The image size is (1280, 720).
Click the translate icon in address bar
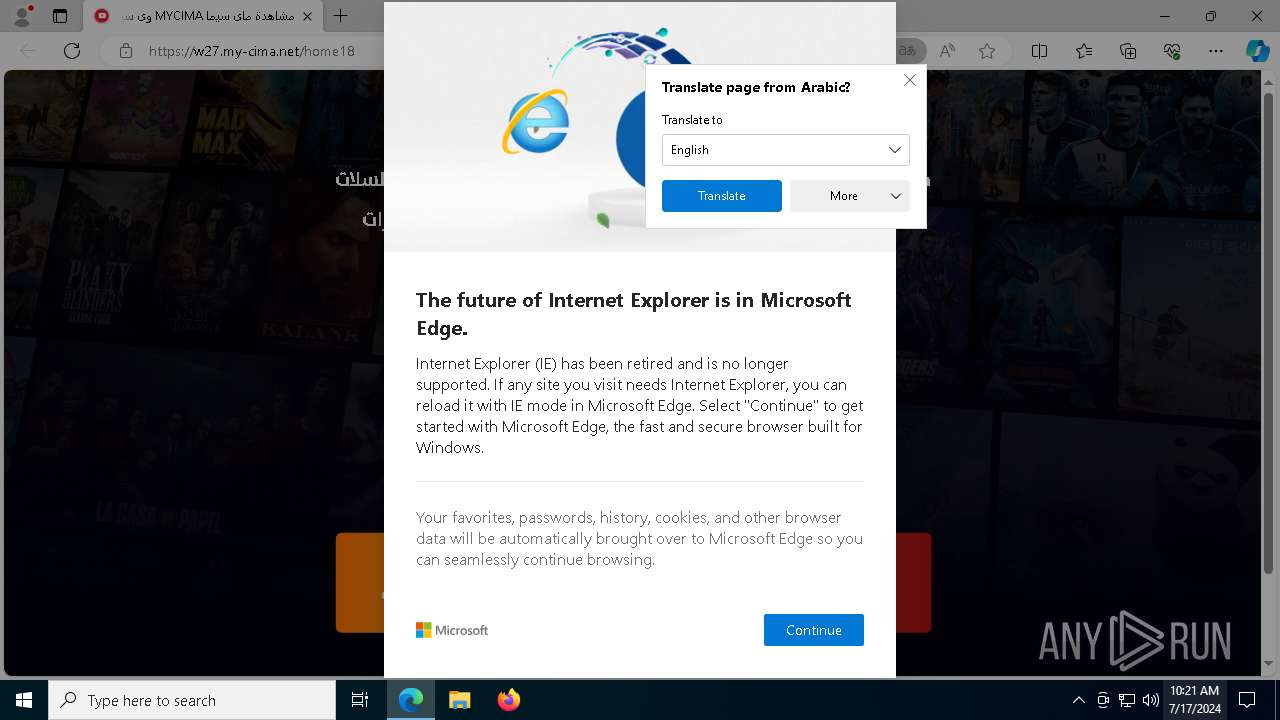pos(906,51)
